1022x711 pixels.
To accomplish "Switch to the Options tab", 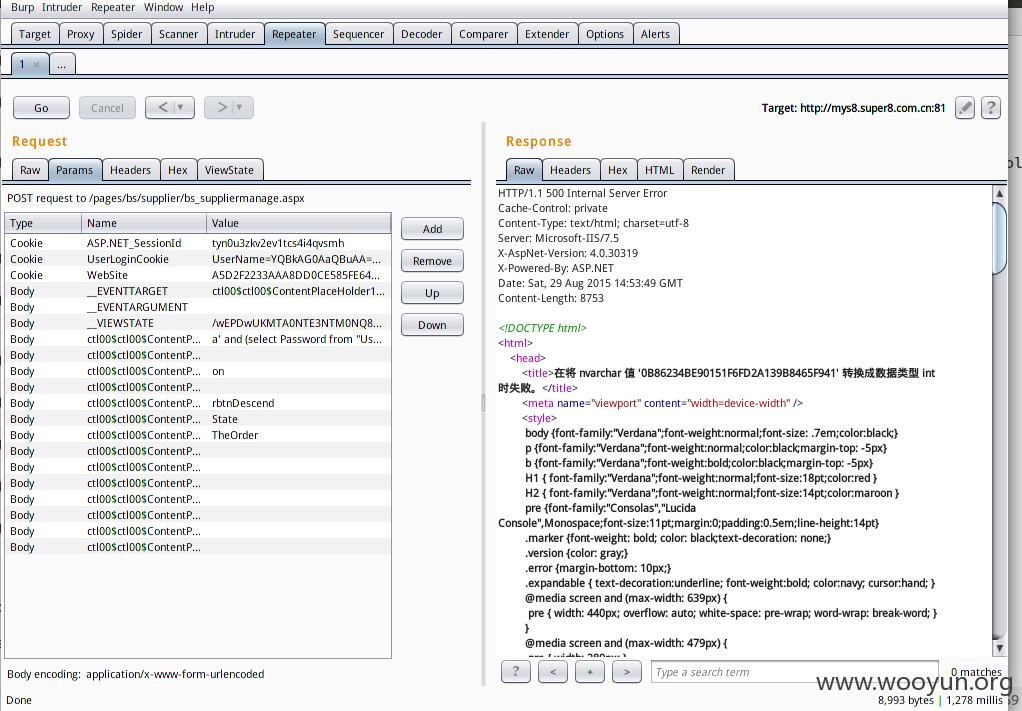I will point(605,34).
